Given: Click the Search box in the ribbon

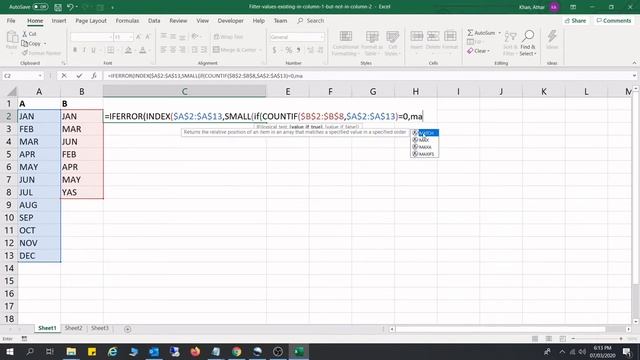Looking at the screenshot, I should pyautogui.click(x=311, y=20).
